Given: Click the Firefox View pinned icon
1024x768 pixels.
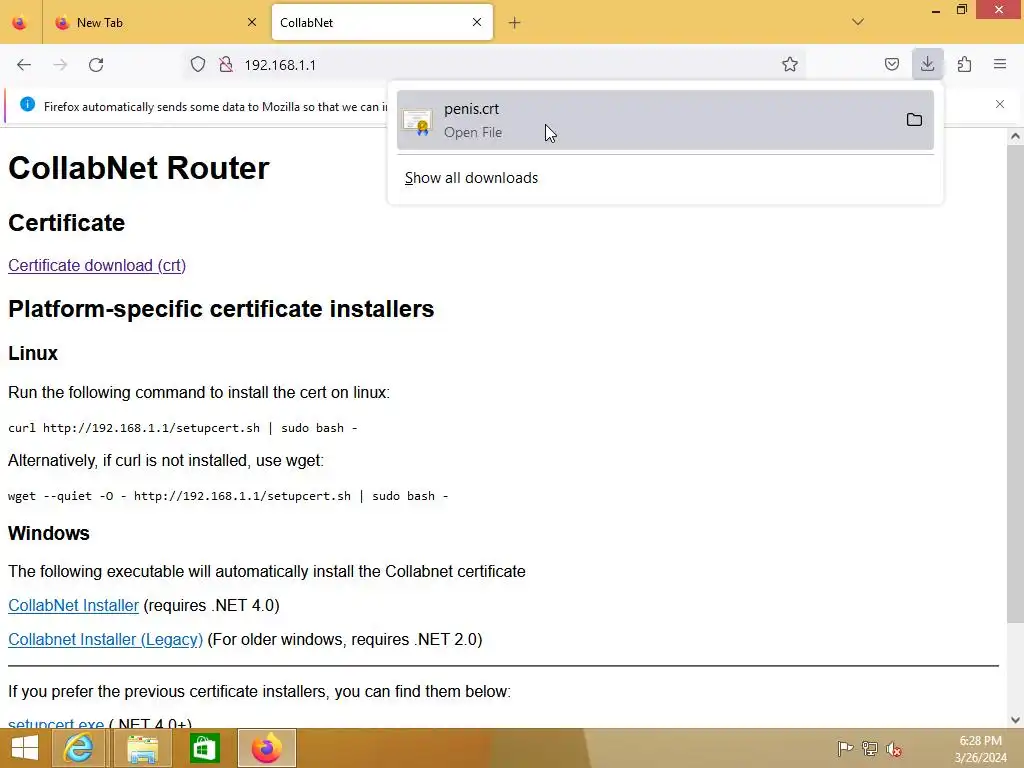Looking at the screenshot, I should click(20, 23).
